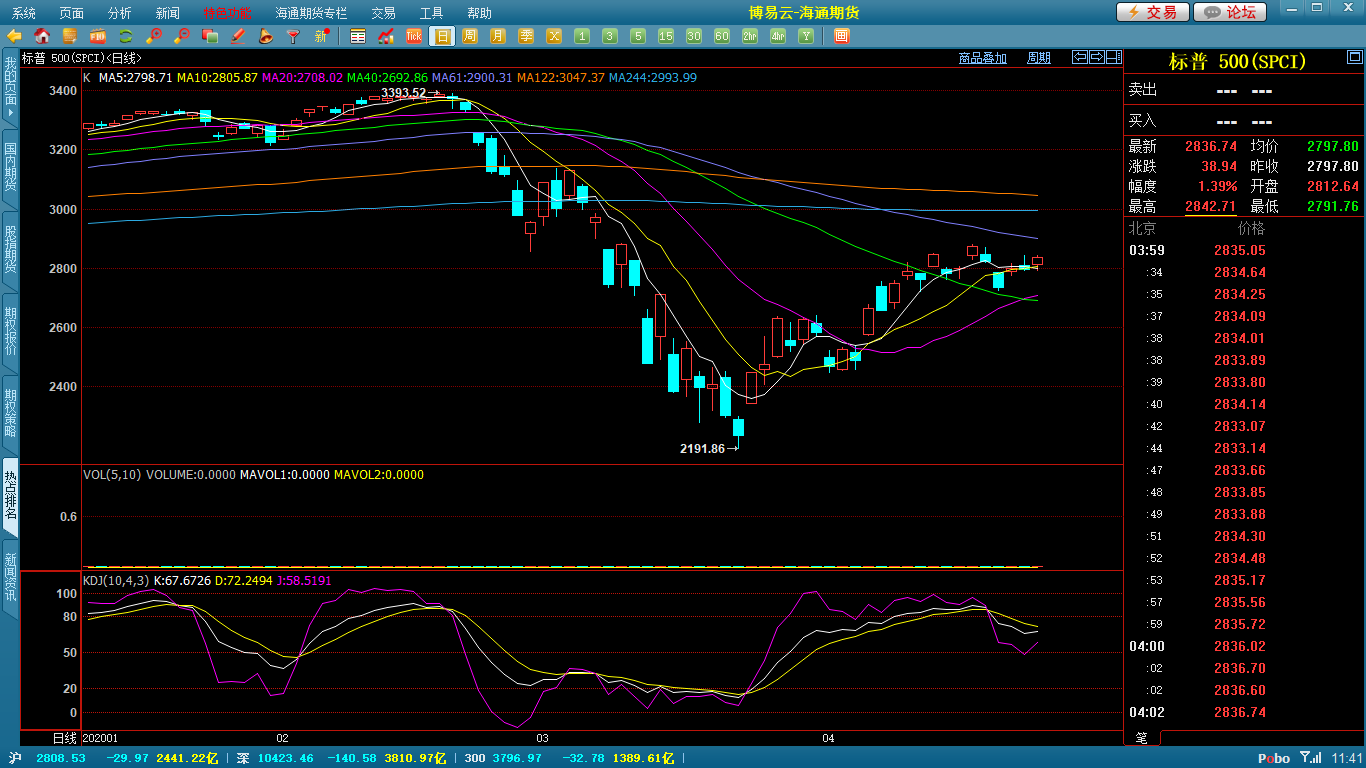Screen dimensions: 1366x768
Task: Open the trend chart icon
Action: 386,36
